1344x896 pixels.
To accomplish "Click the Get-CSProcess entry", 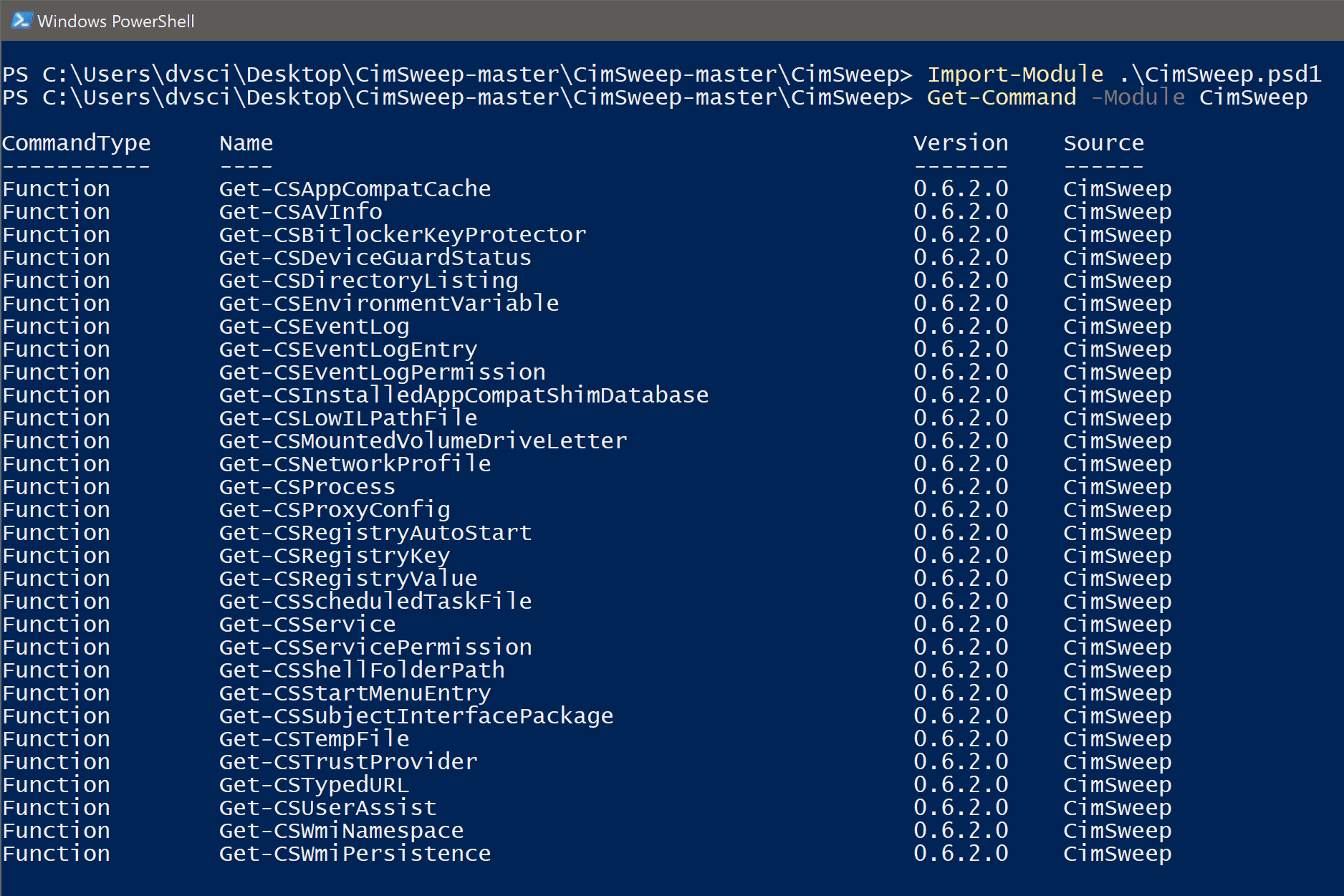I will click(x=307, y=487).
